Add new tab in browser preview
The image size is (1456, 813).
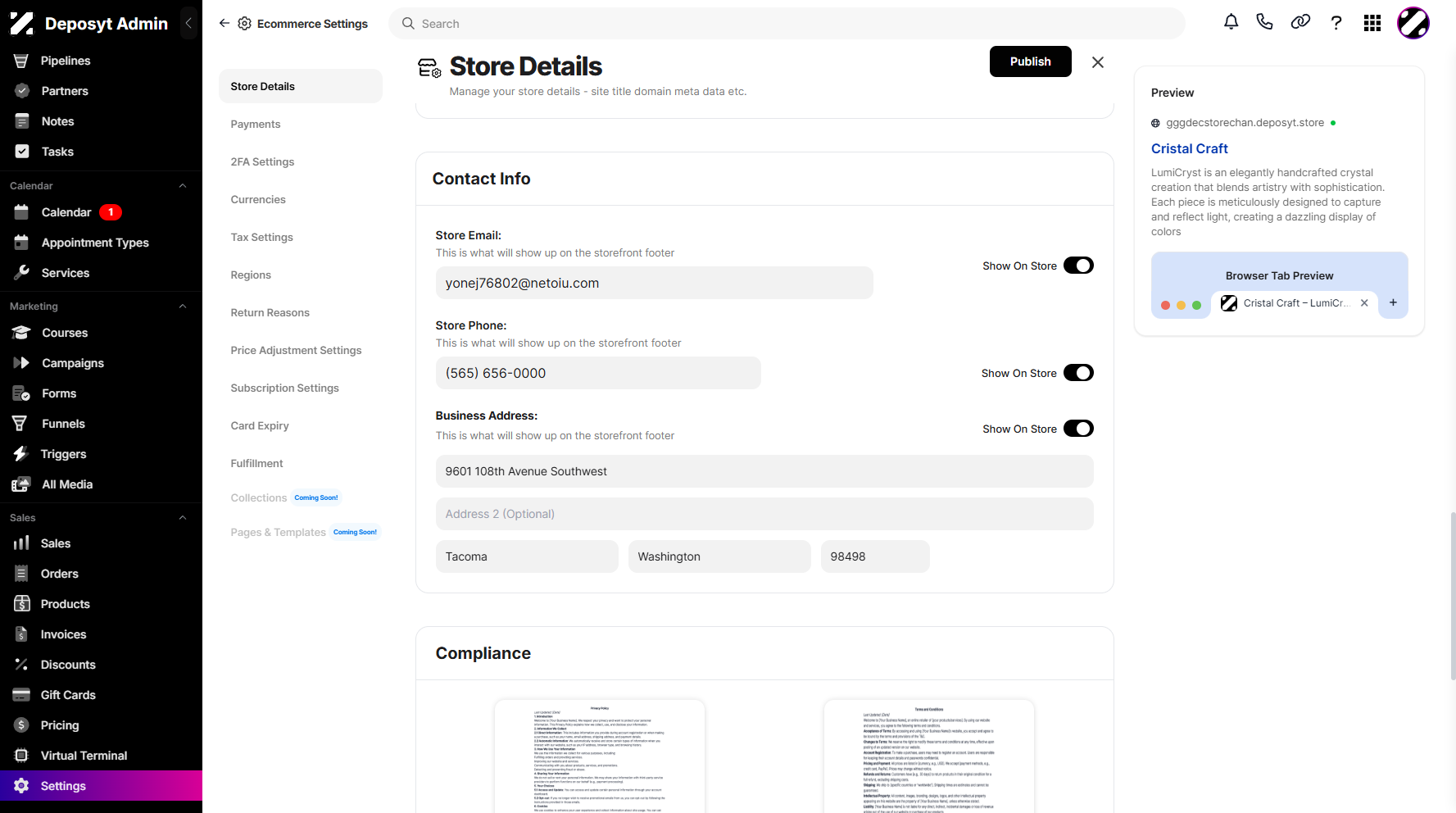(1393, 302)
